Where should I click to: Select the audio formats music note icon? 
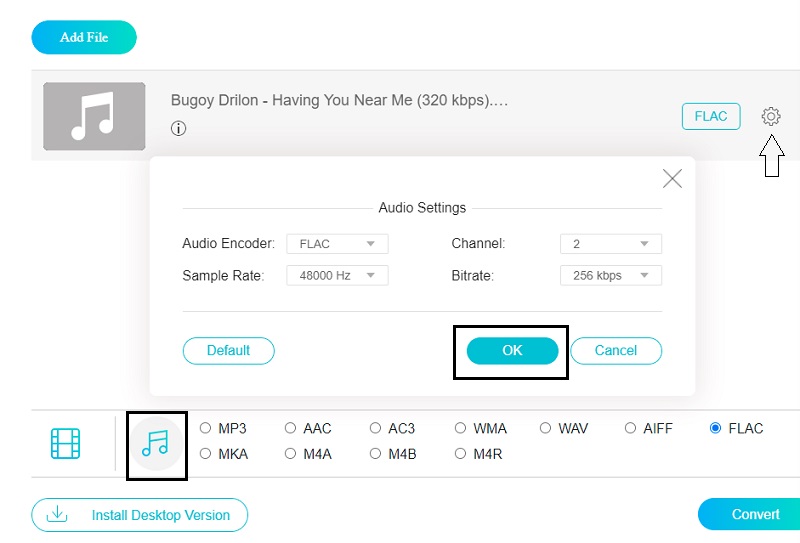(x=156, y=443)
